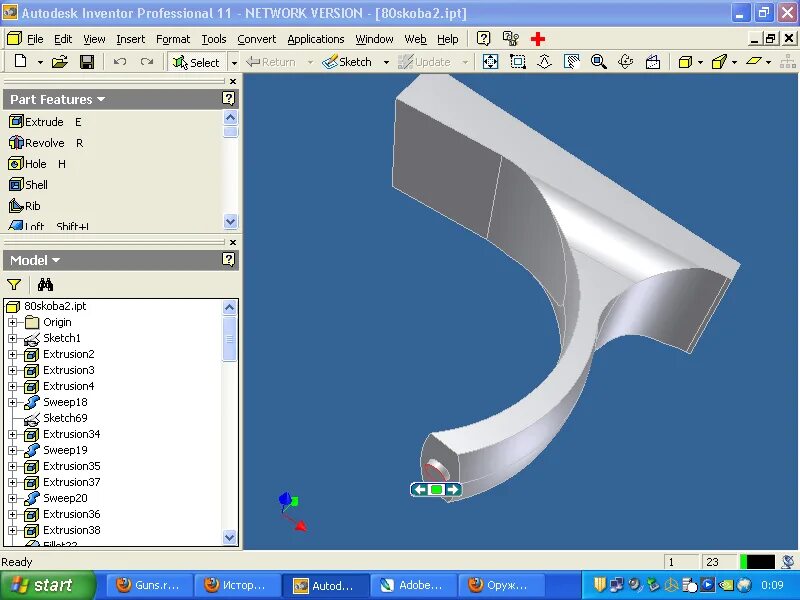This screenshot has width=800, height=600.
Task: Close the Model browser panel
Action: (x=233, y=242)
